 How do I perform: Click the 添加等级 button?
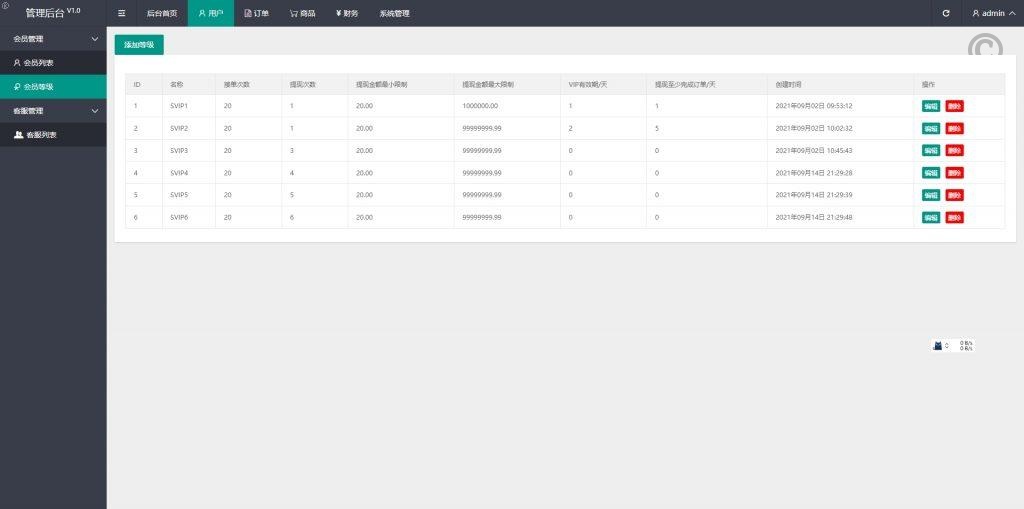[139, 45]
